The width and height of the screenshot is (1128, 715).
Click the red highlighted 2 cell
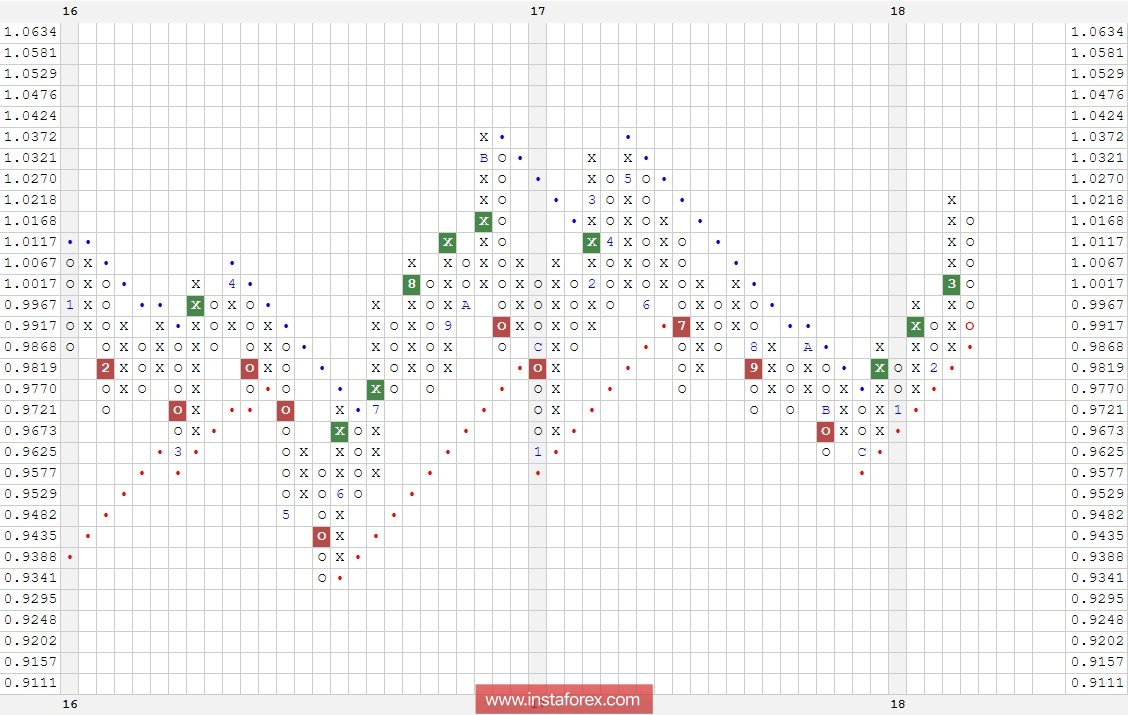click(106, 368)
